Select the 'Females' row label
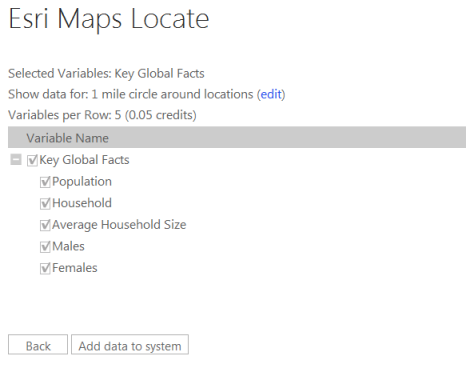466x368 pixels. coord(75,268)
